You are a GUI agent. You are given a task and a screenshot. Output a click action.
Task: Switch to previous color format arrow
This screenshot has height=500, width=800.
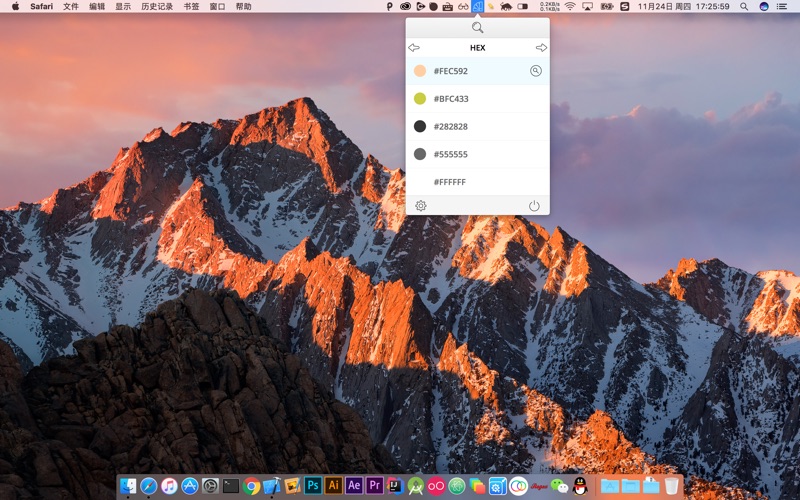coord(414,47)
